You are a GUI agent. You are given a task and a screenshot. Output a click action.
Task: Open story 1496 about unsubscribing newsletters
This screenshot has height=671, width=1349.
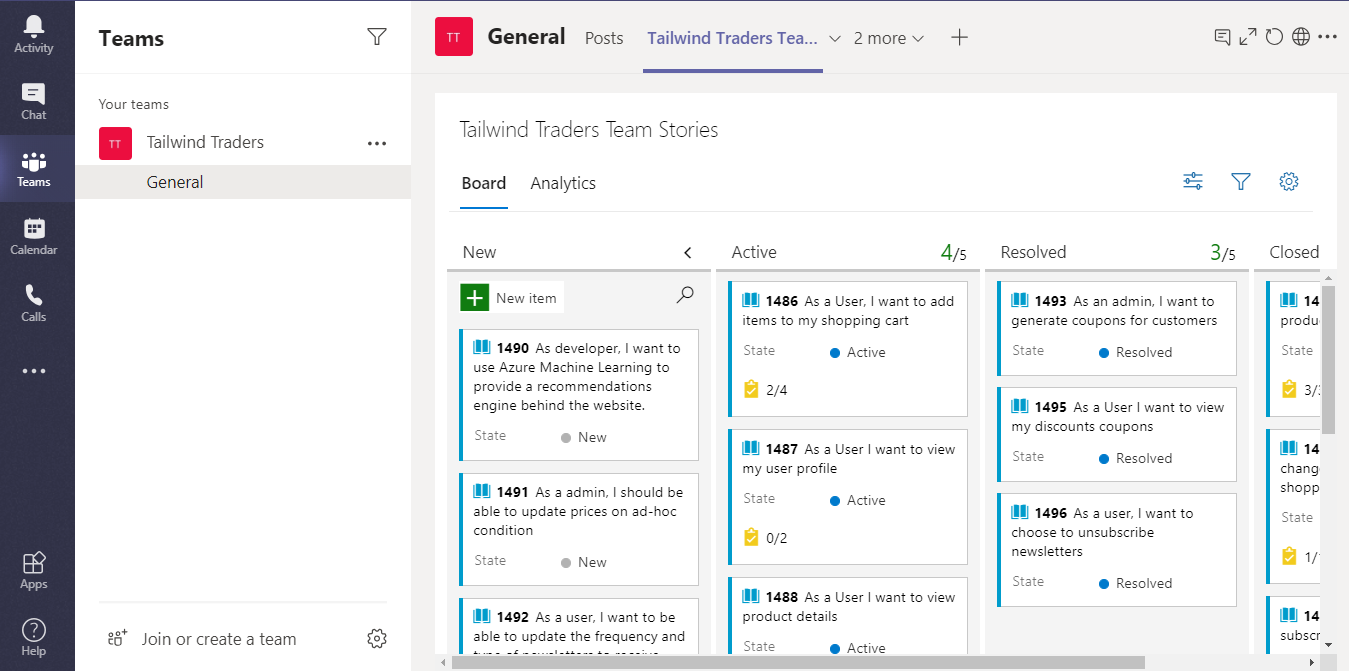[1102, 532]
